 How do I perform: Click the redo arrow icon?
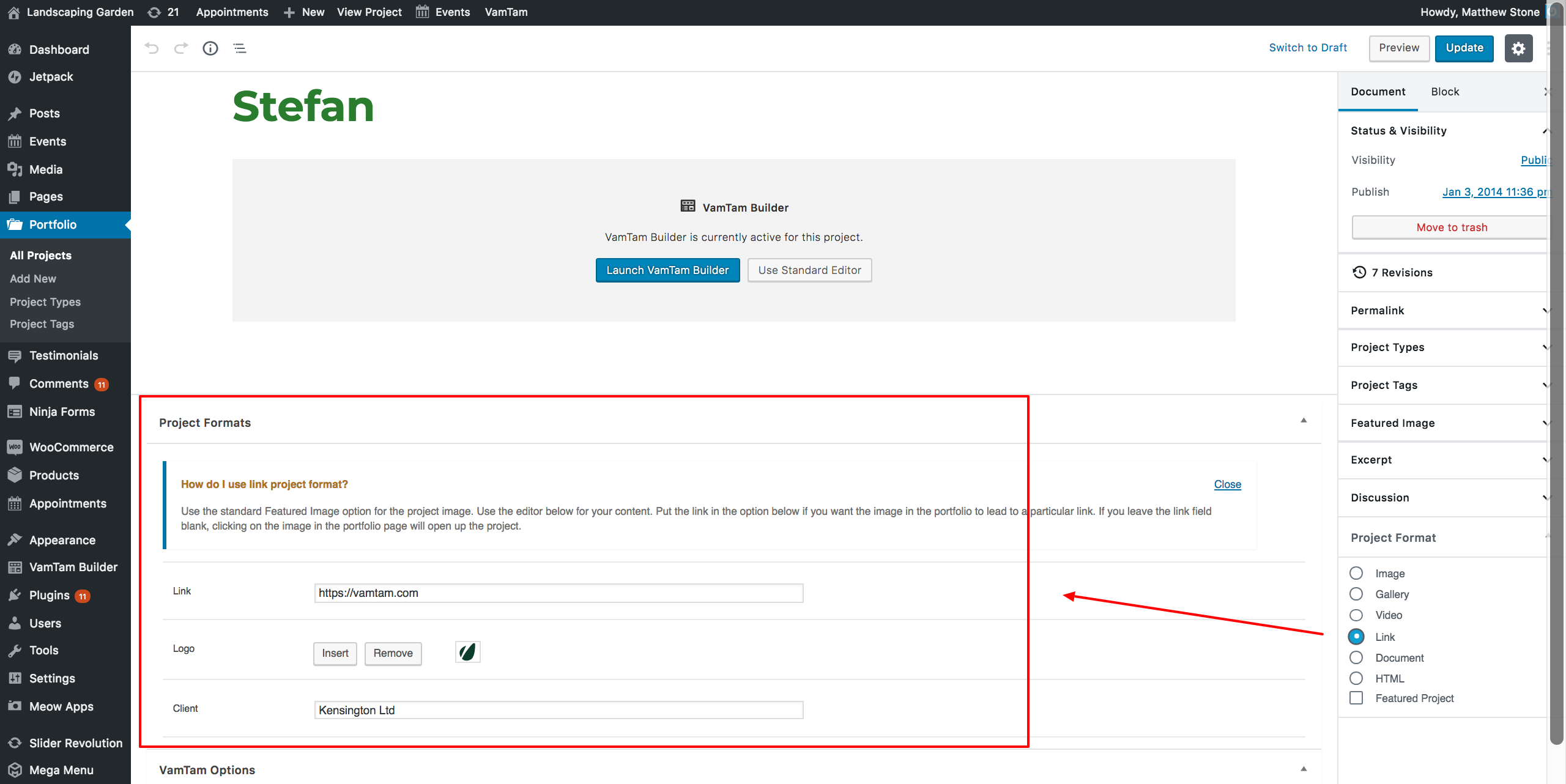[180, 48]
